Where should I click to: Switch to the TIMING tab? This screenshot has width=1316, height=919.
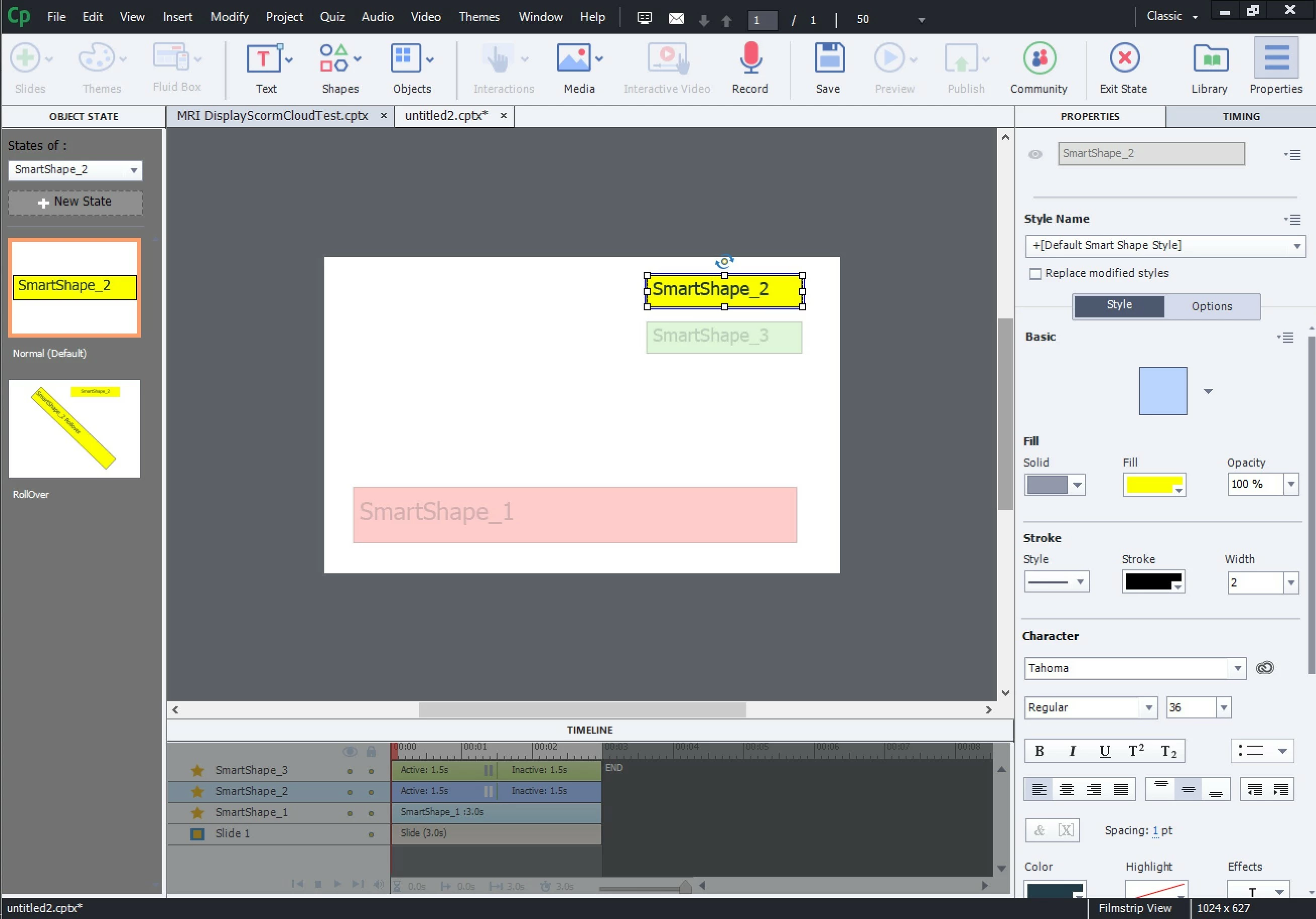coord(1241,116)
